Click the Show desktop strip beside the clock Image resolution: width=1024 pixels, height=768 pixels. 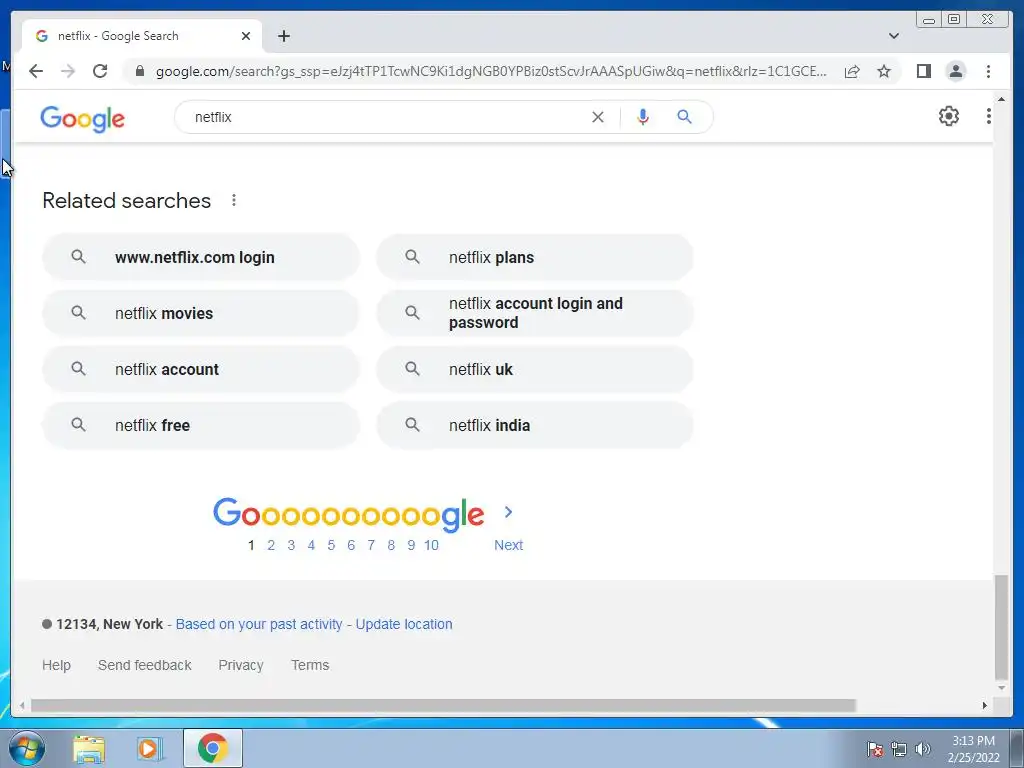coord(1017,748)
